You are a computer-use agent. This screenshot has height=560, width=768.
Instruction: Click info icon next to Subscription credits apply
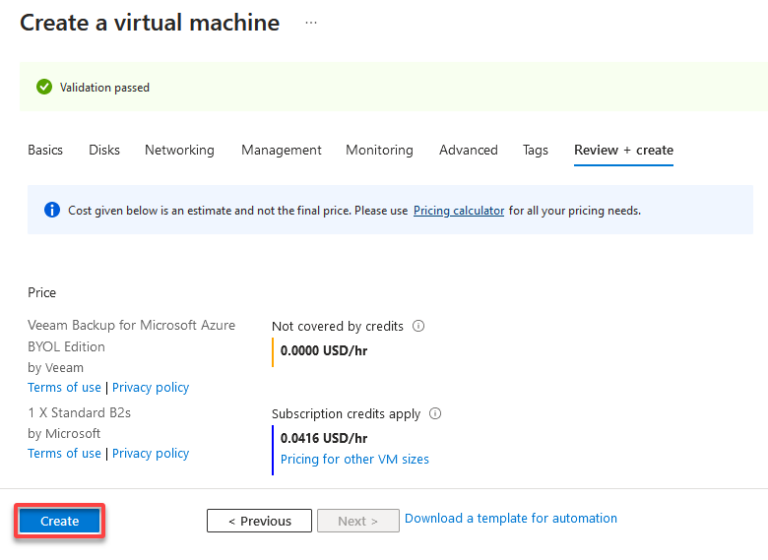pos(435,414)
